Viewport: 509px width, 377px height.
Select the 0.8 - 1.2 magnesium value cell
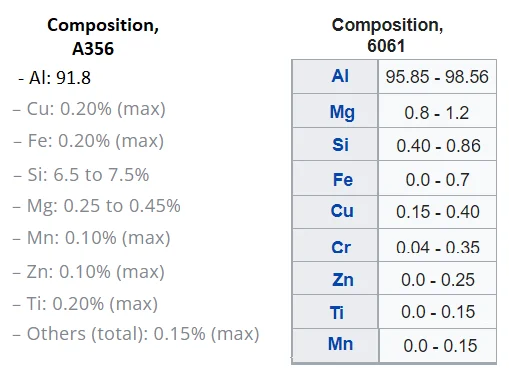tap(437, 113)
